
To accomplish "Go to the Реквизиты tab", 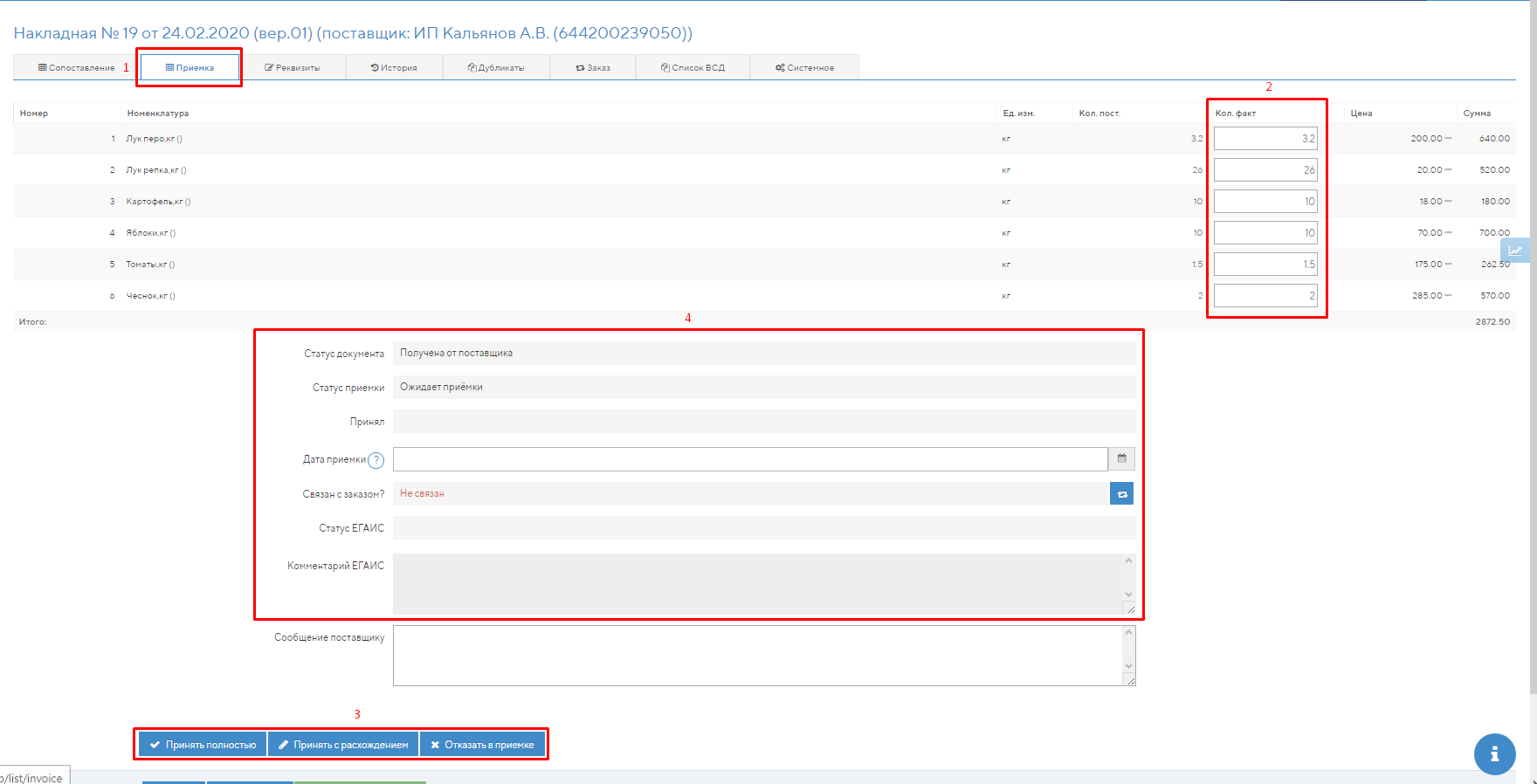I will pyautogui.click(x=293, y=68).
